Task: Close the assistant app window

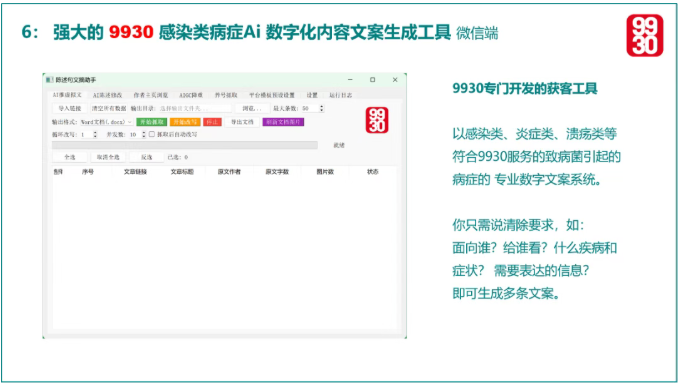Action: coord(395,80)
